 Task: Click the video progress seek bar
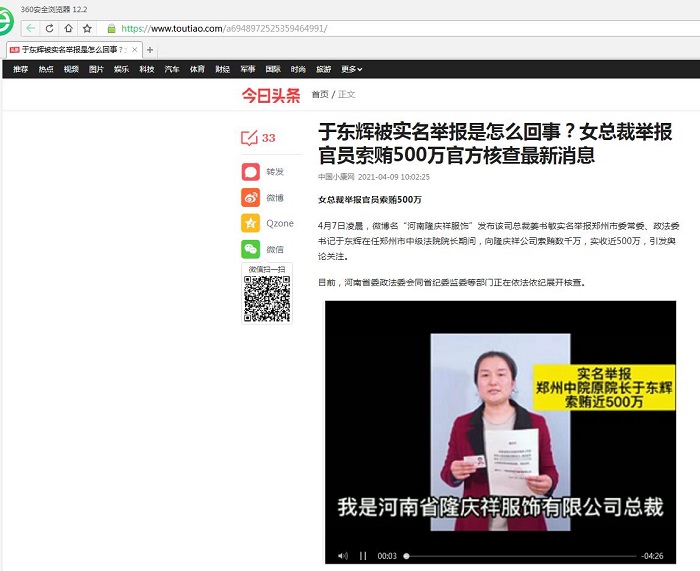[520, 556]
